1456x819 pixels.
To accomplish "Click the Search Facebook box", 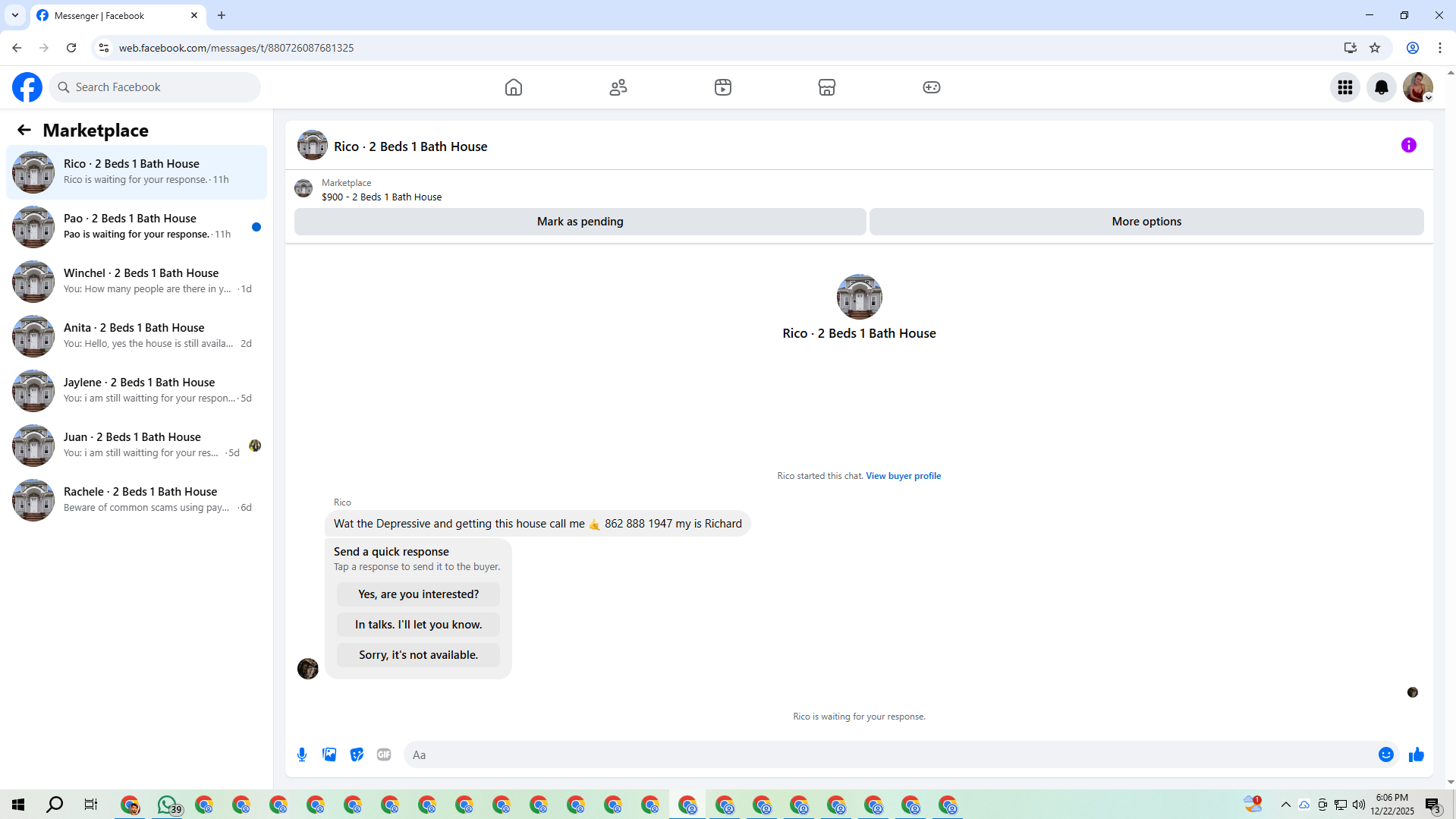I will click(x=155, y=87).
